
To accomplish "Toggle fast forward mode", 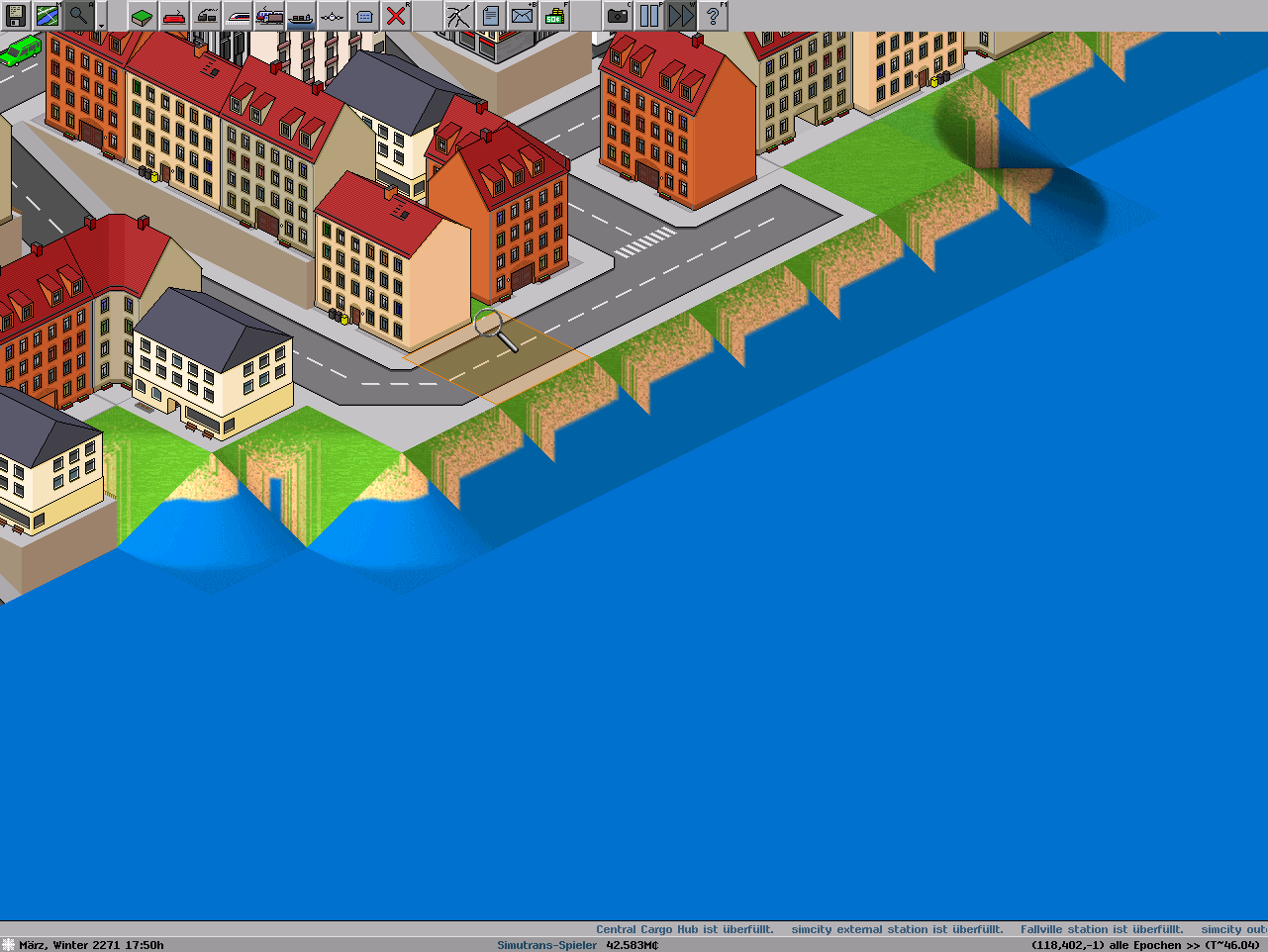I will click(681, 16).
